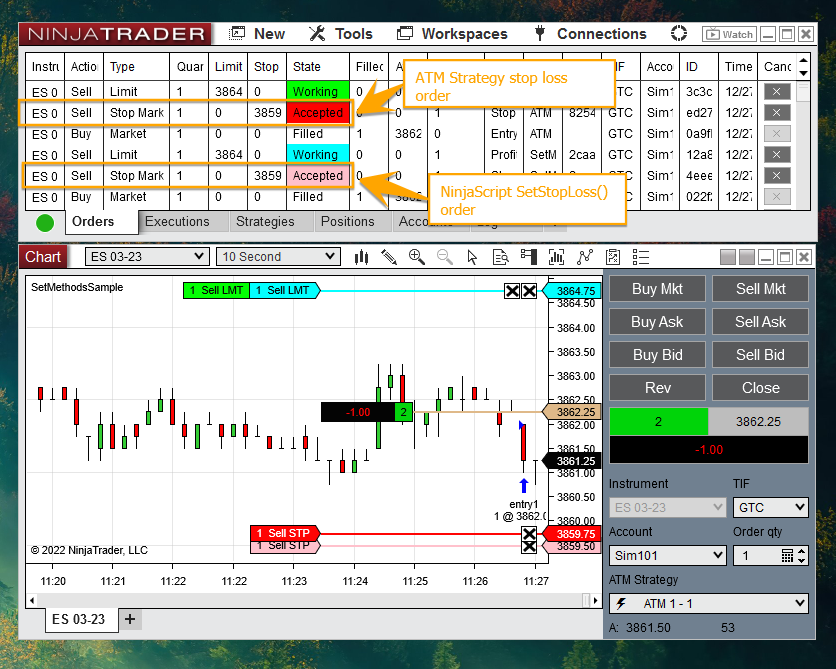Viewport: 836px width, 669px height.
Task: Cancel the red Sell STP order on chart
Action: pos(529,534)
